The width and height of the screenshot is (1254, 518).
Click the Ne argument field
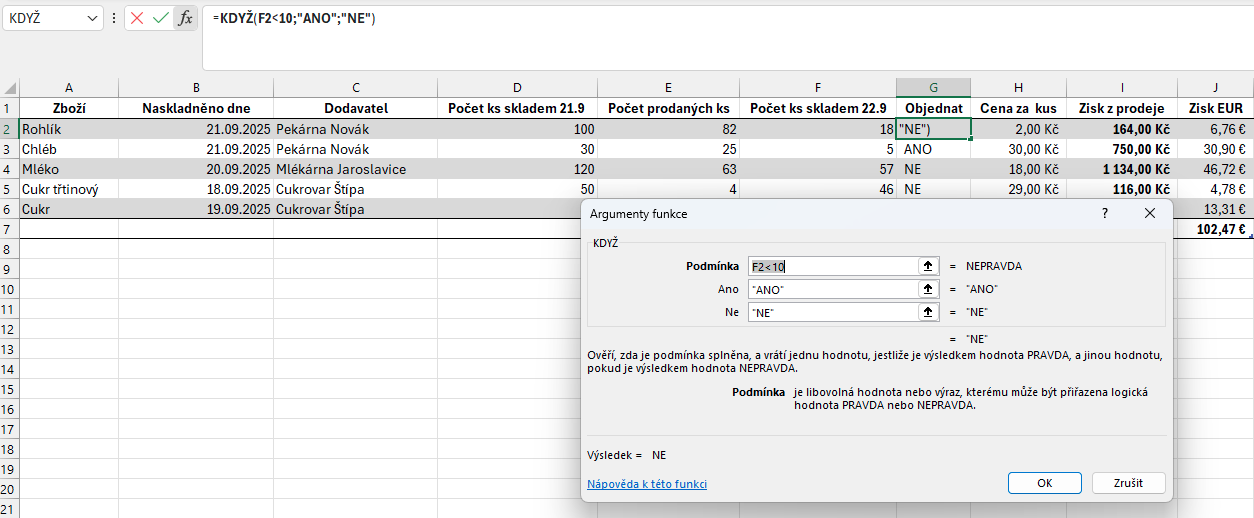832,312
